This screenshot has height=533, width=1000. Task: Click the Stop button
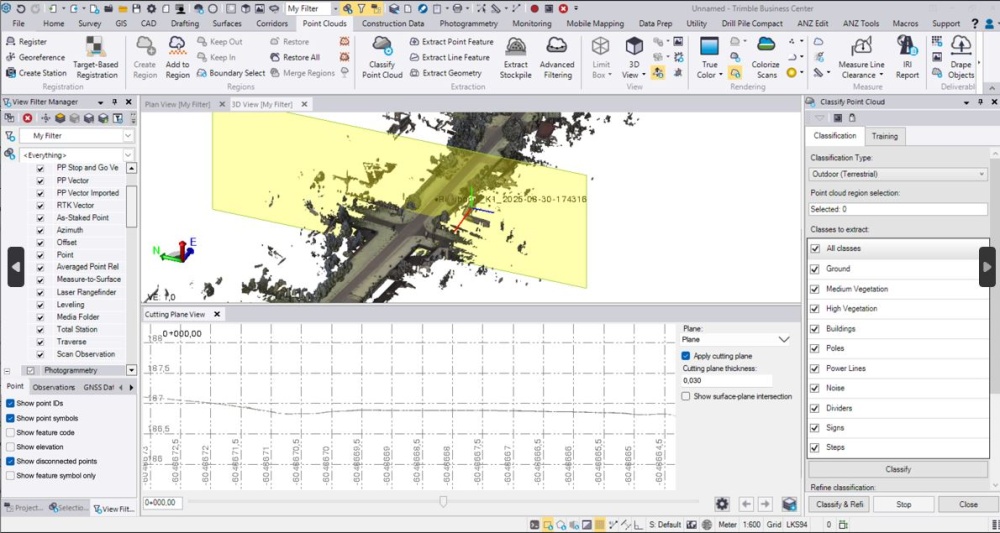pos(903,505)
